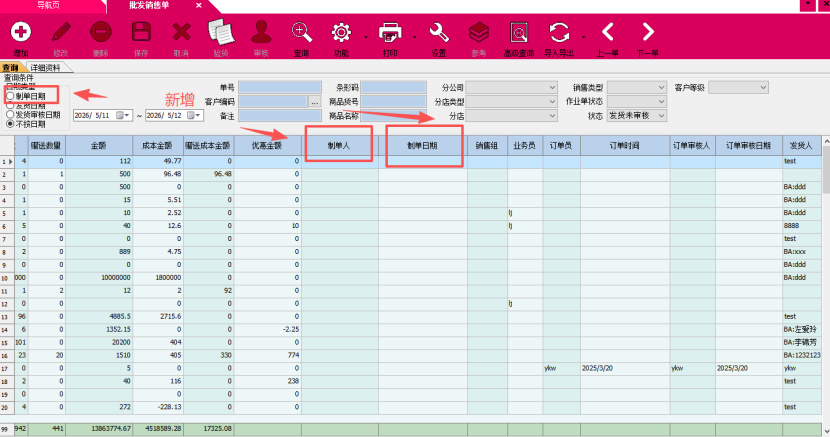This screenshot has height=437, width=830.
Task: Open the start date calendar picker icon
Action: coord(123,115)
